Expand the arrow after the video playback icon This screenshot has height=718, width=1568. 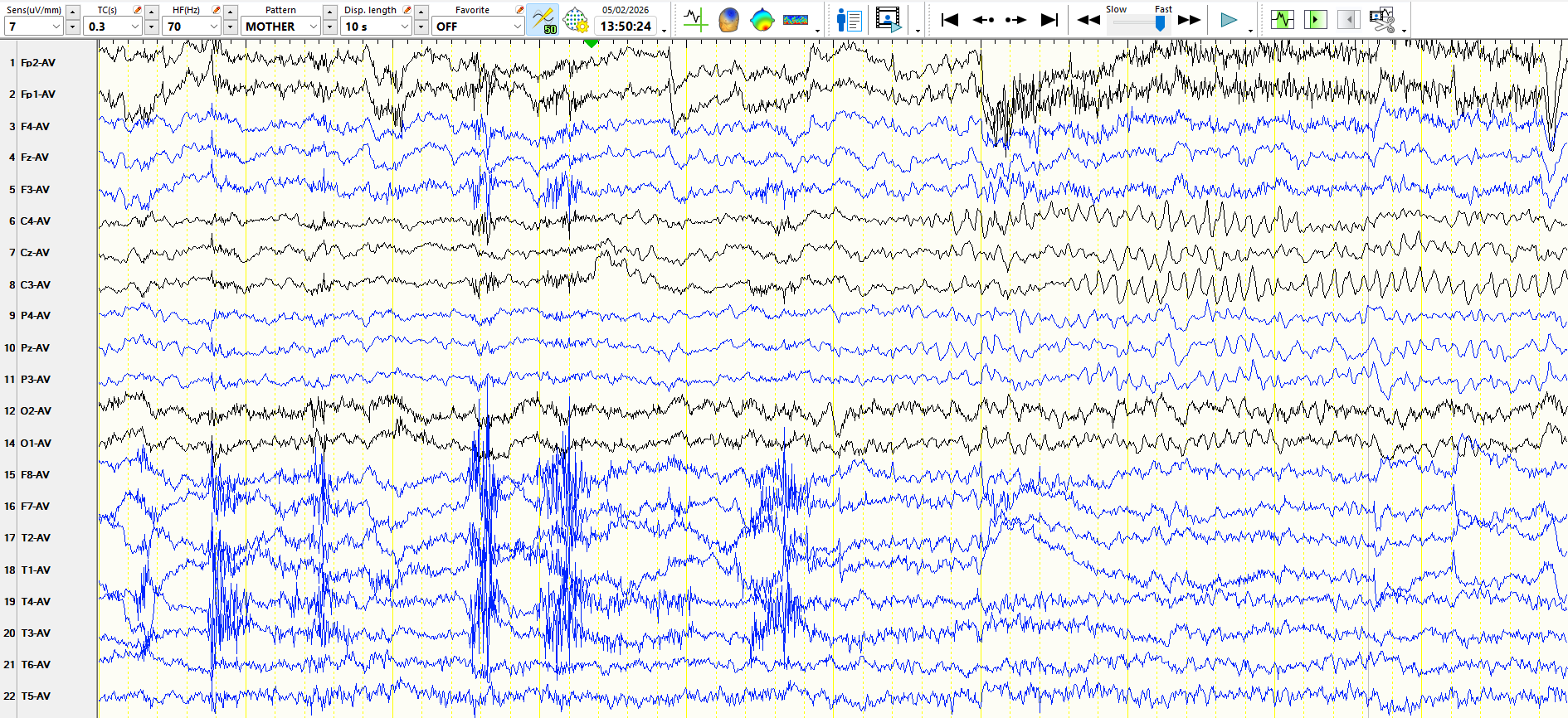(918, 31)
